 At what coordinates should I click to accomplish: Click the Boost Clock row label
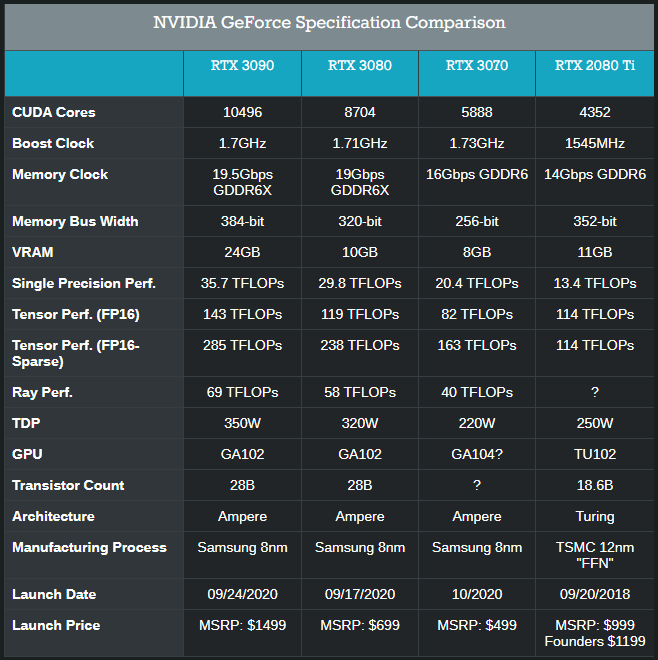tap(53, 144)
